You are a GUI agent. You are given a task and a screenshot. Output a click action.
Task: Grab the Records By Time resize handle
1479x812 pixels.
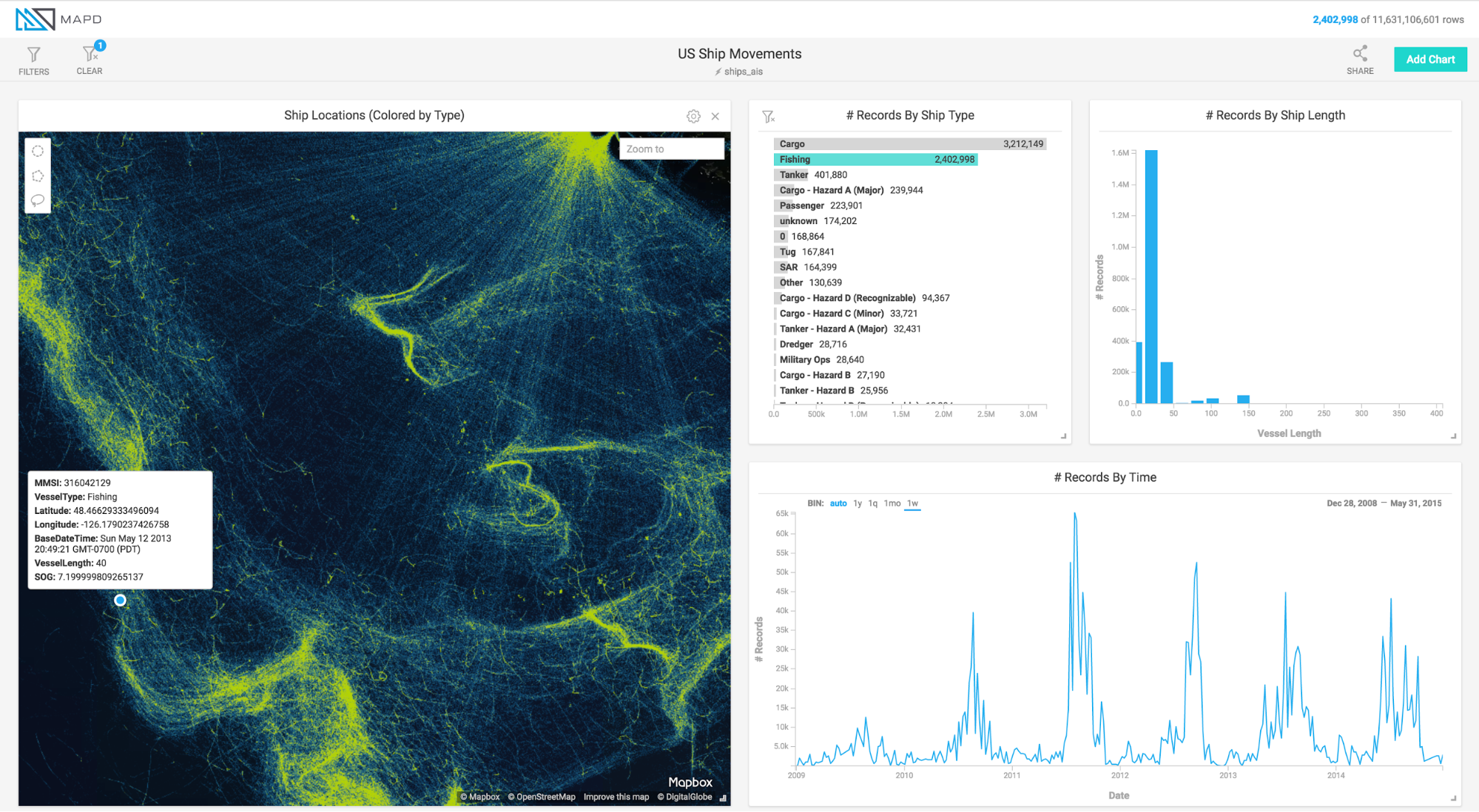[x=1454, y=799]
